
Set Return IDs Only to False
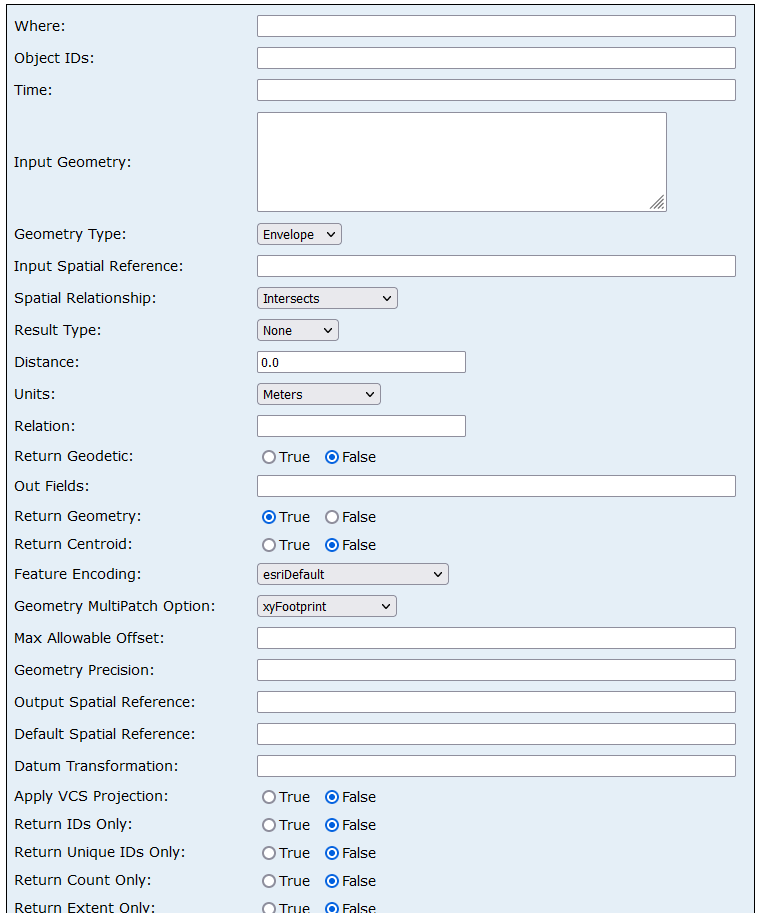point(332,825)
